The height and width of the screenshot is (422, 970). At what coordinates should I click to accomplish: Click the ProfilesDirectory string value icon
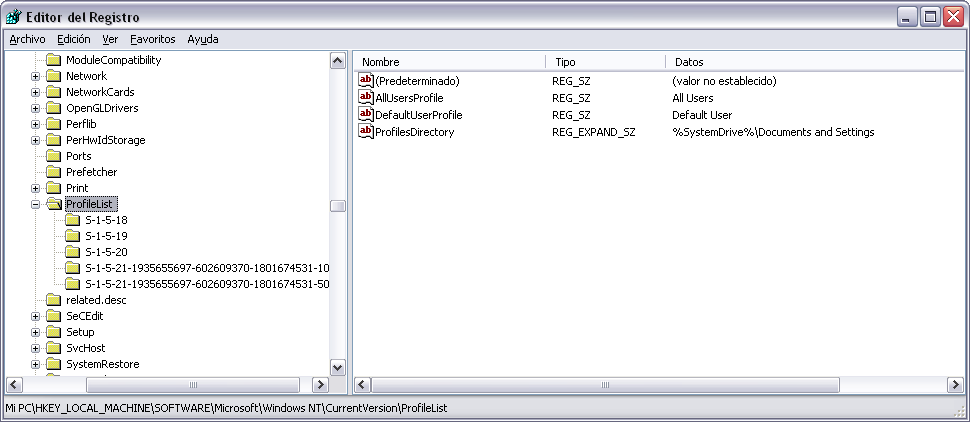coord(366,132)
